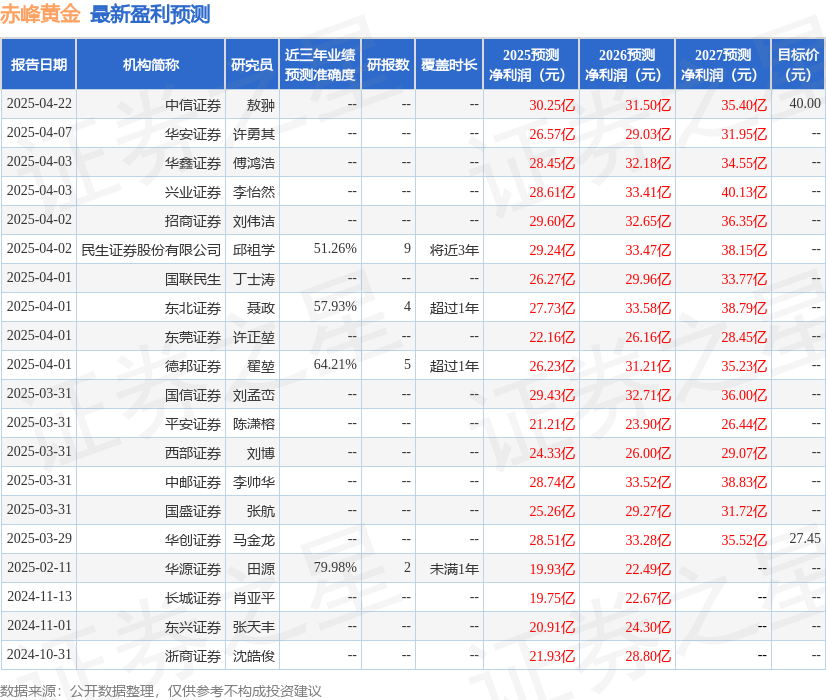Click the 近三年业绩预测准确度 column header

(320, 64)
